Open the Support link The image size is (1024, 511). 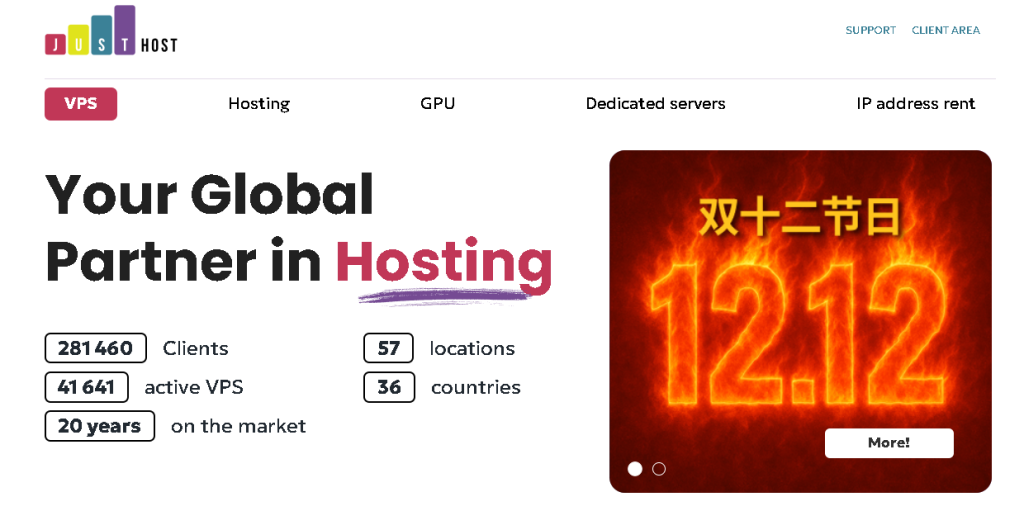coord(870,30)
